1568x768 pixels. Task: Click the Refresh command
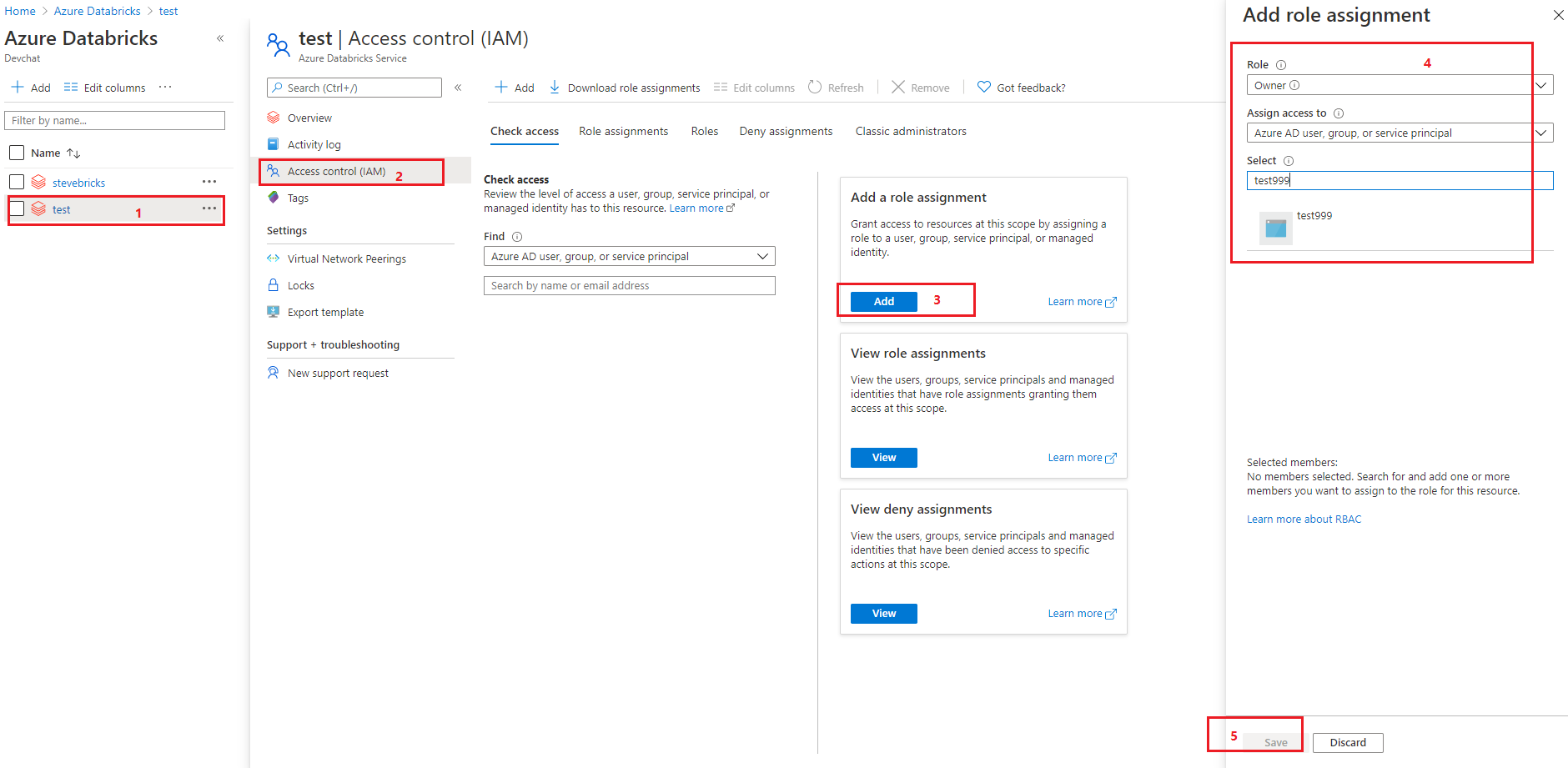pos(836,88)
